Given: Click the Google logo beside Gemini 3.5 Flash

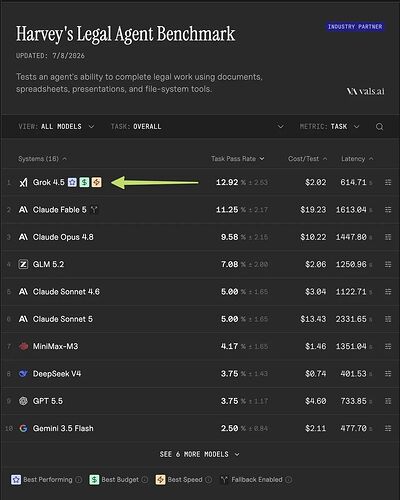Looking at the screenshot, I should click(23, 428).
